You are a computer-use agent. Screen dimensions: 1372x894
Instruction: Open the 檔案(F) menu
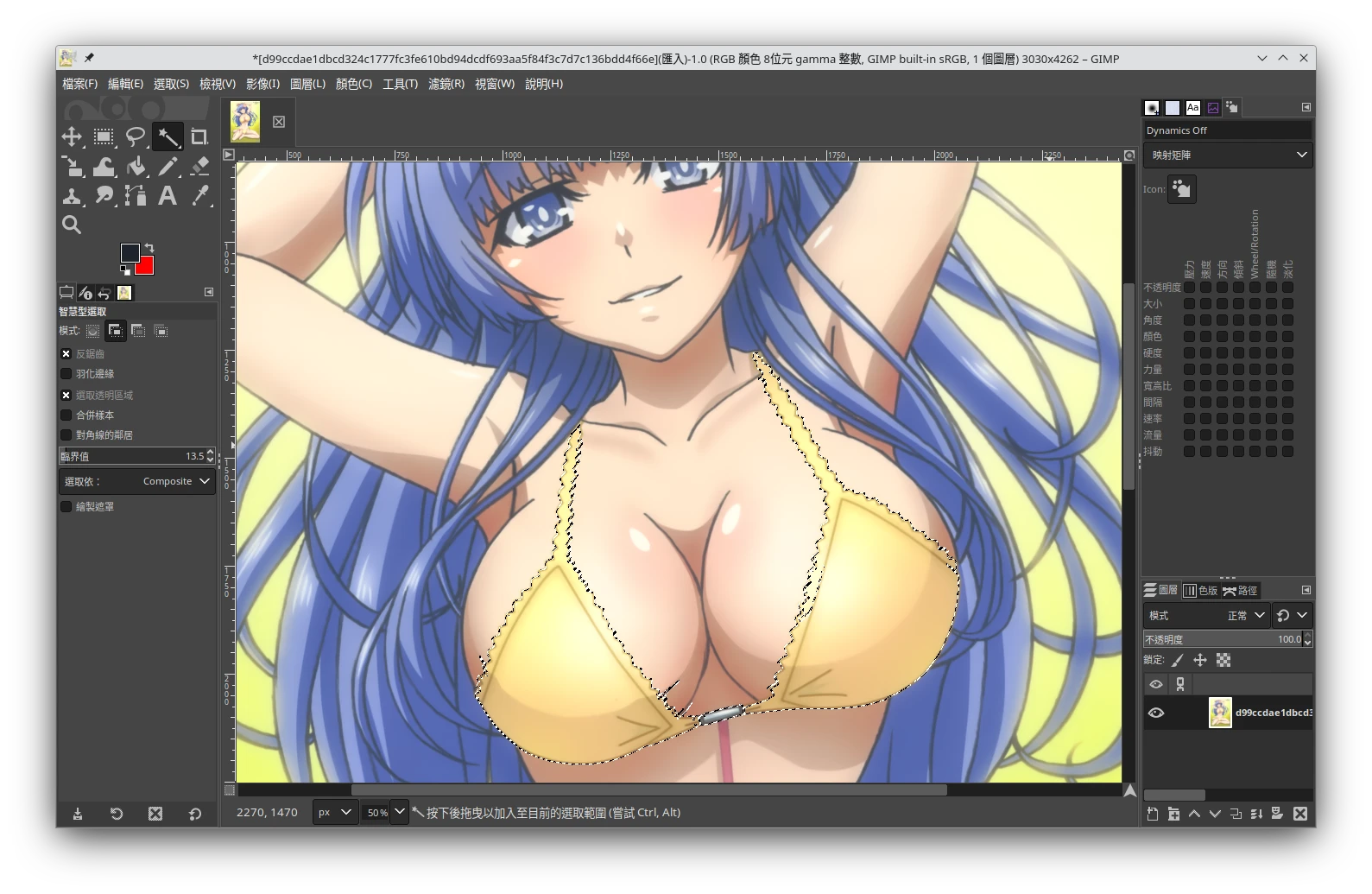point(79,84)
